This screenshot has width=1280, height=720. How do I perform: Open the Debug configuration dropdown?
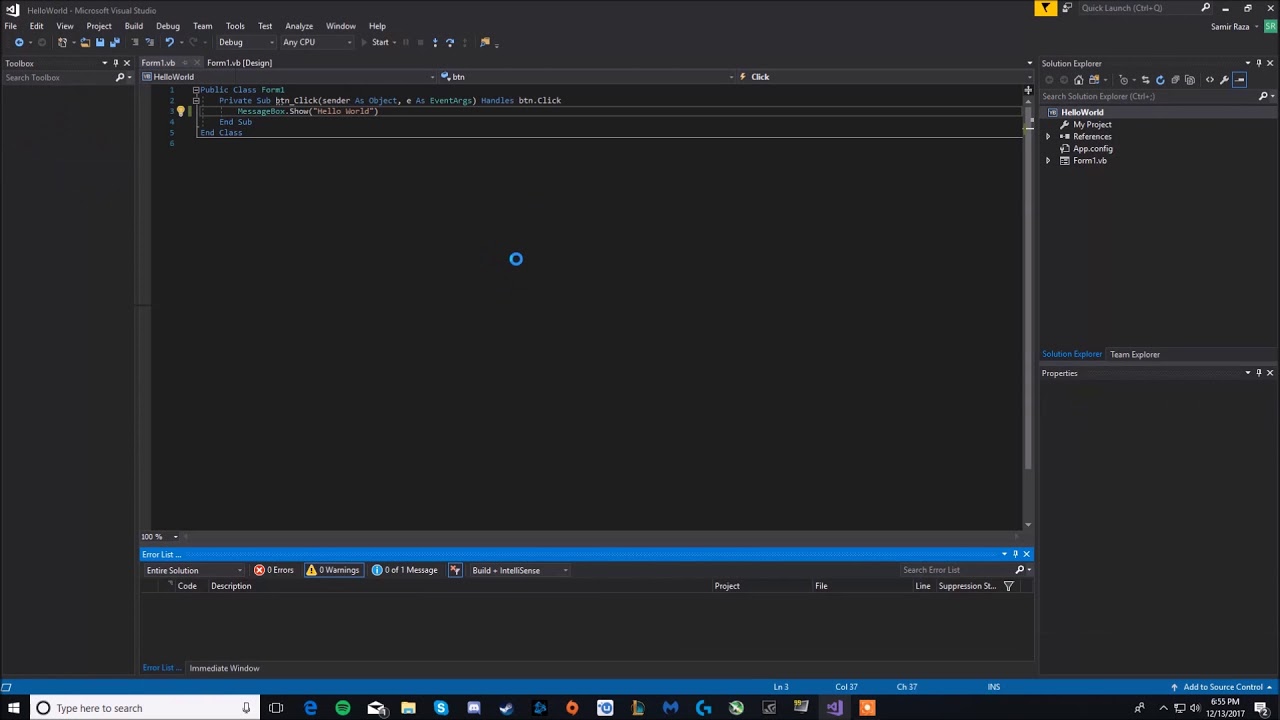pos(246,42)
